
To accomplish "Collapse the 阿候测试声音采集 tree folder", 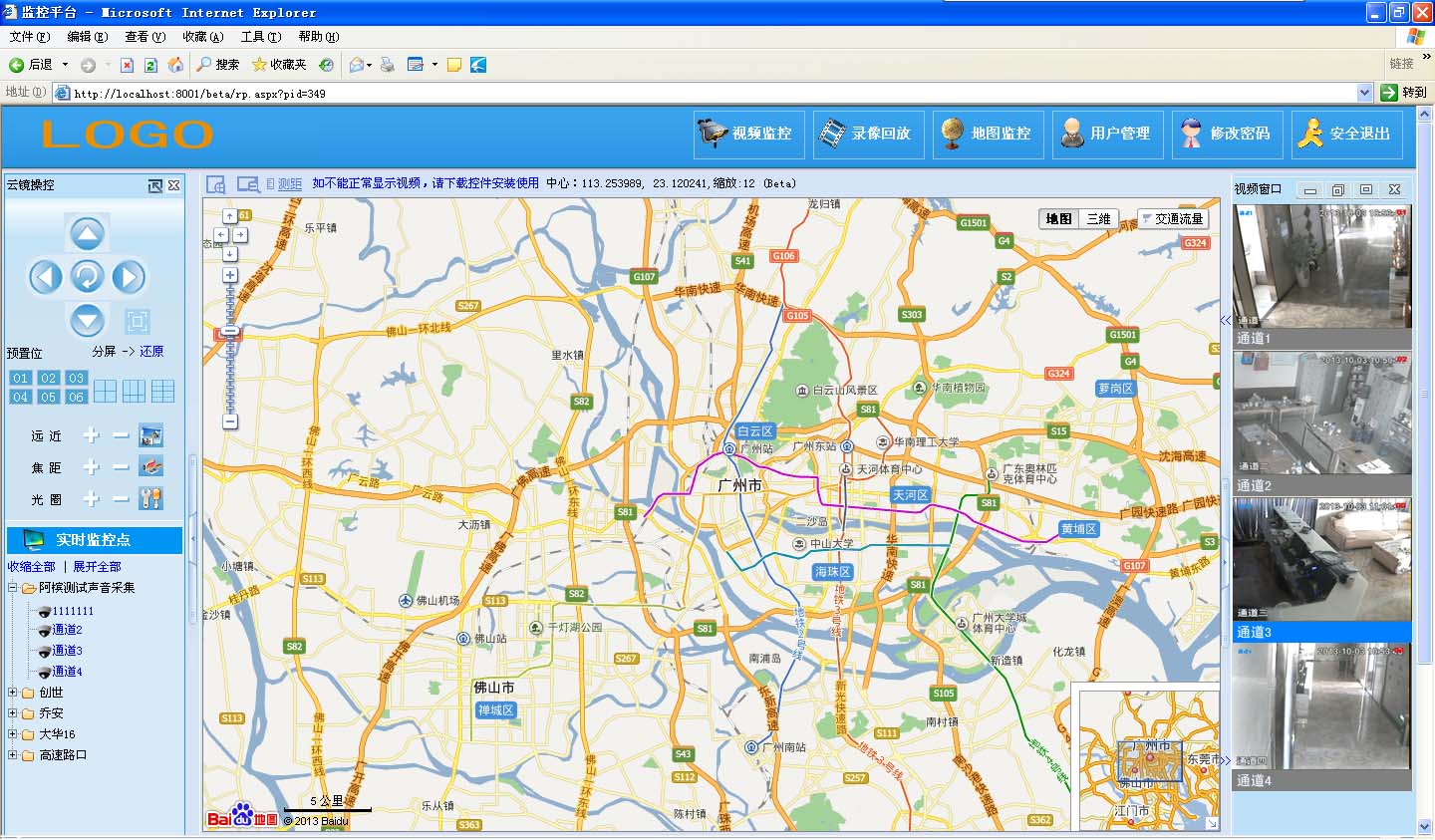I will 13,588.
